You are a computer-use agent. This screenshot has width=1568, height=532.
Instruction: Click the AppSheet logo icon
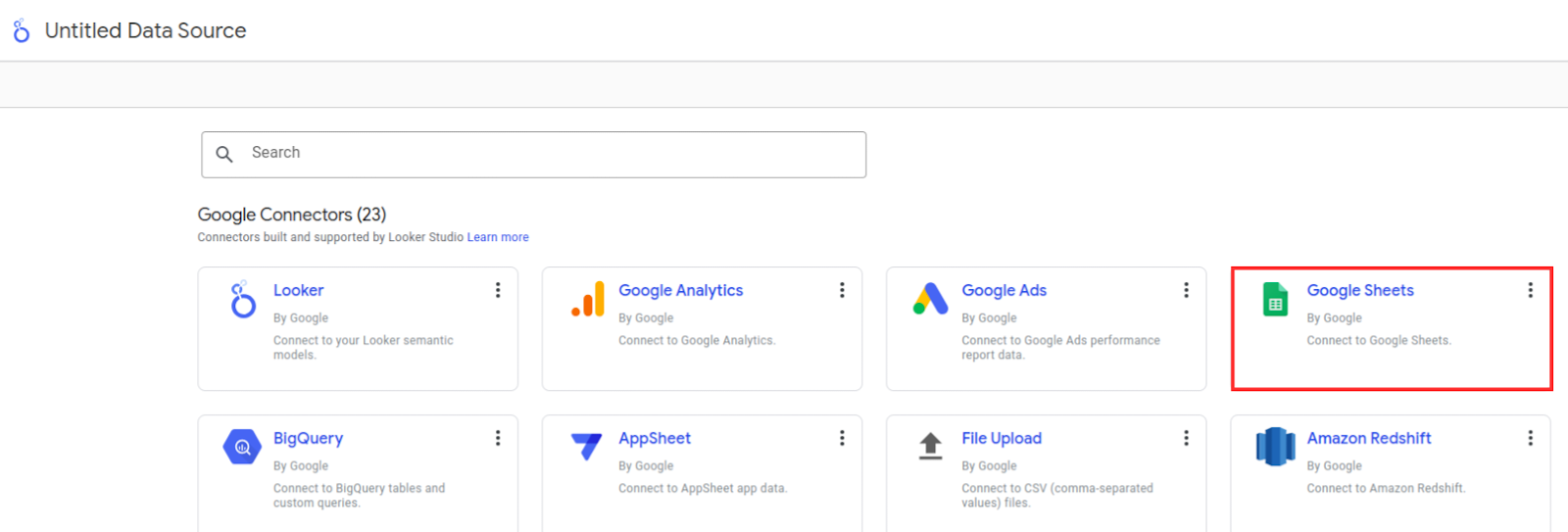pos(586,447)
